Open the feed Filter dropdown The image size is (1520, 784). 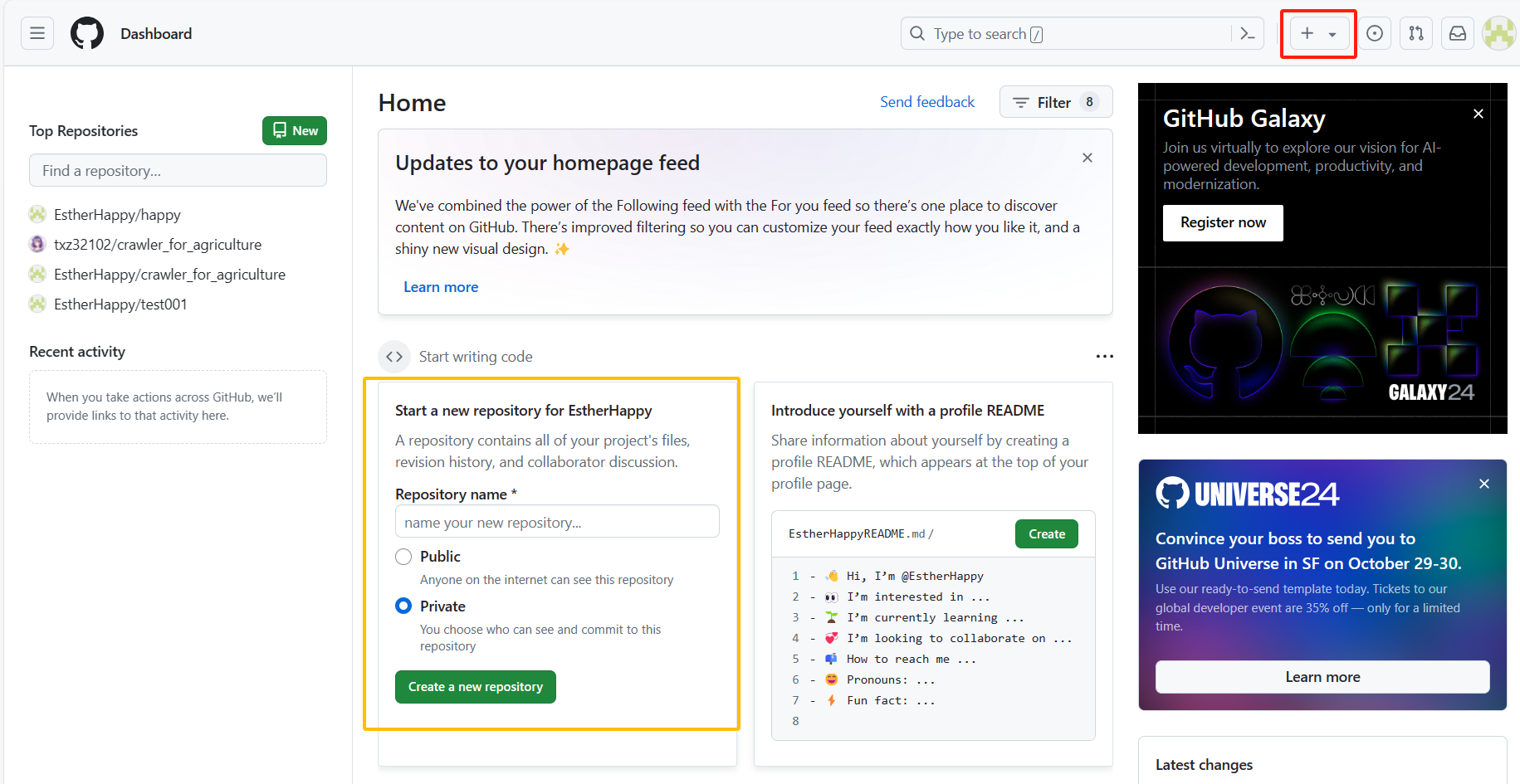click(1055, 102)
